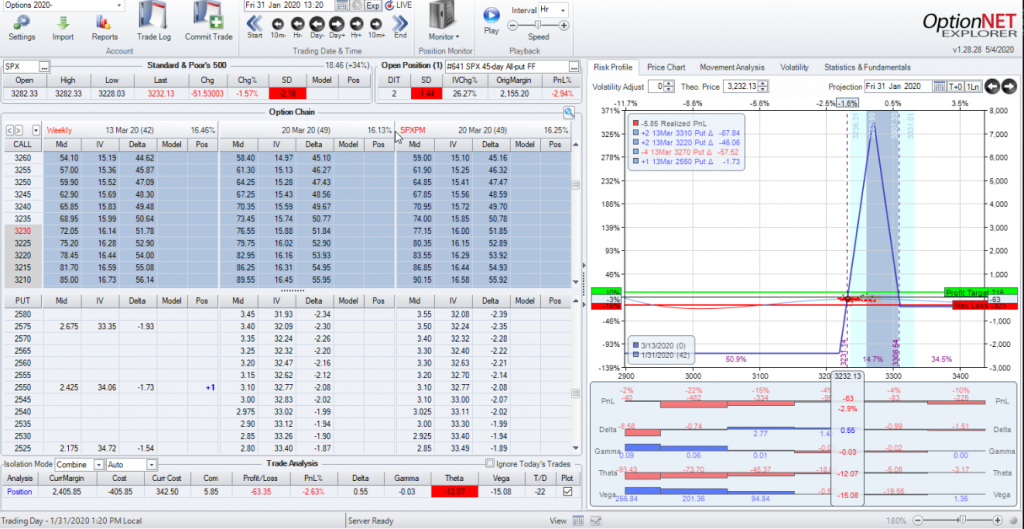Open SPX symbol browse button
This screenshot has width=1024, height=529.
(x=44, y=67)
